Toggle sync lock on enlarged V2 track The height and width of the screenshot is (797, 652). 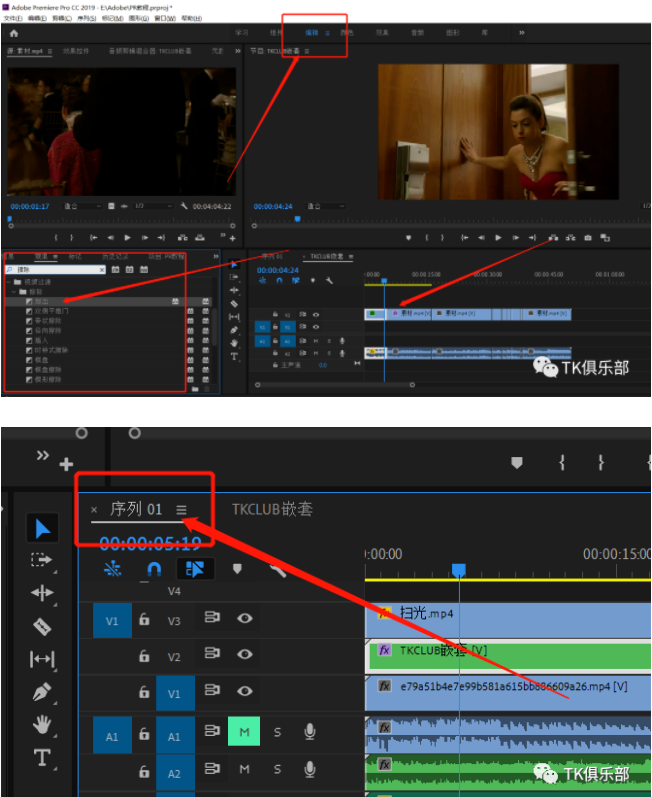pyautogui.click(x=212, y=653)
